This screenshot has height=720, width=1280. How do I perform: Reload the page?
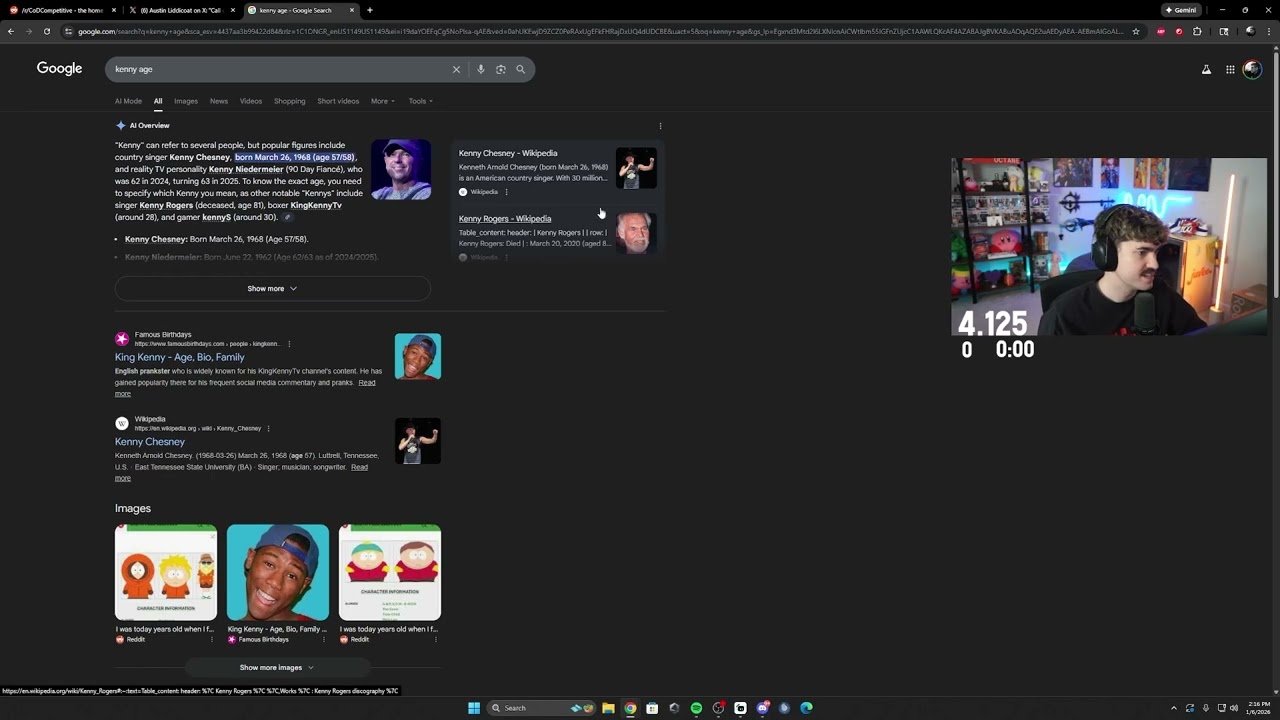[46, 31]
